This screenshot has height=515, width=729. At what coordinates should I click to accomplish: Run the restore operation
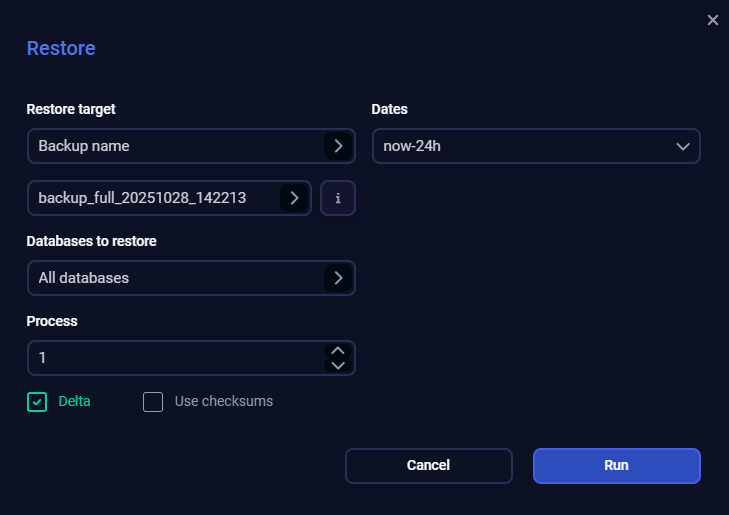click(x=616, y=465)
